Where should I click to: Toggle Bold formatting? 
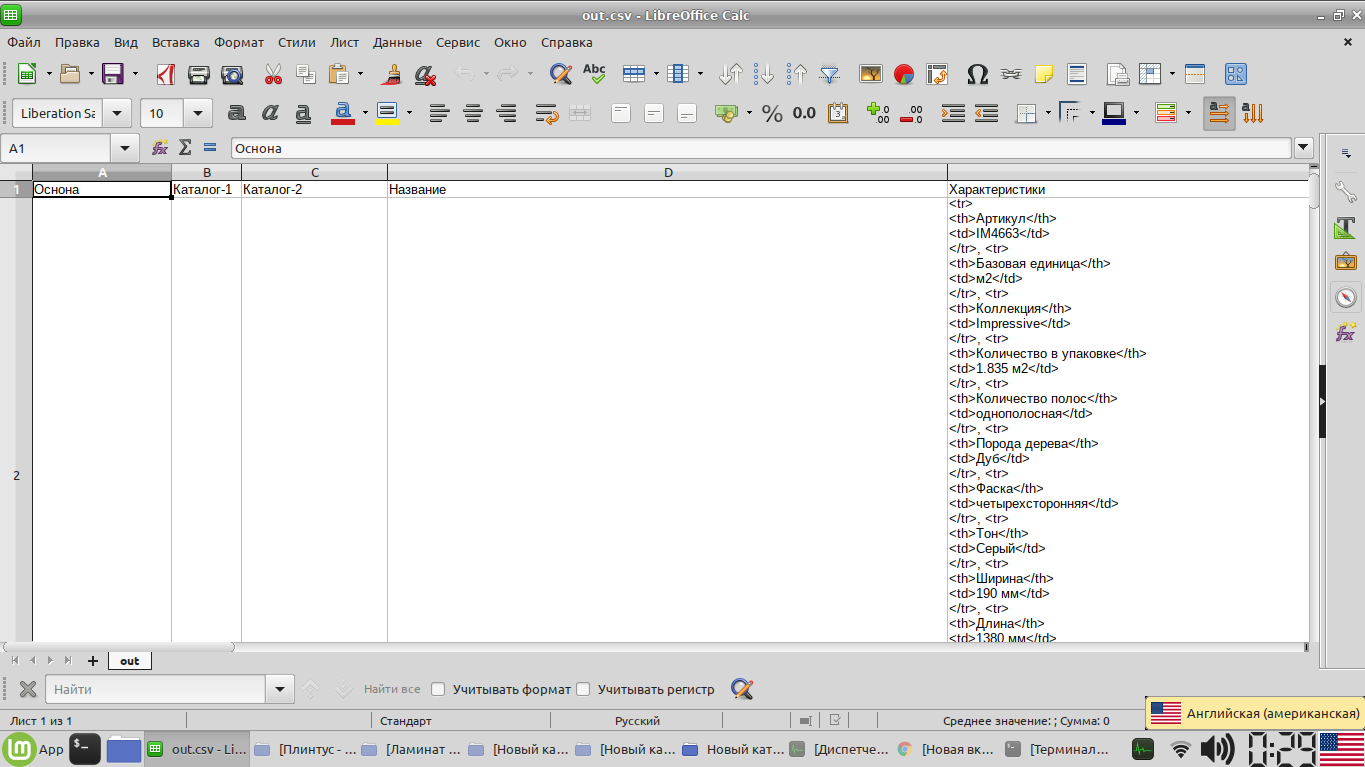pos(237,113)
